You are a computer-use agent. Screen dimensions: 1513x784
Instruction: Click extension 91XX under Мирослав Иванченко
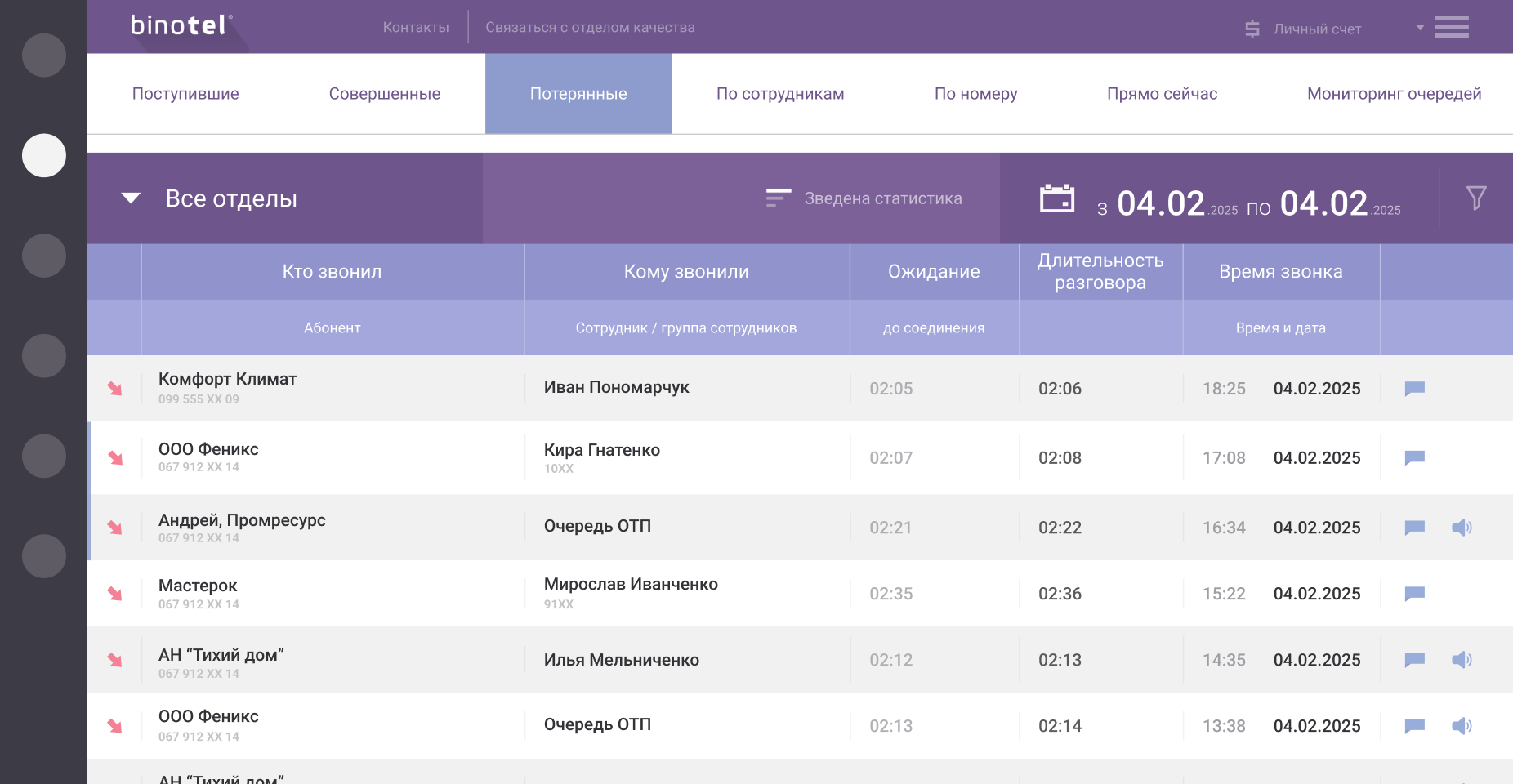pos(559,604)
